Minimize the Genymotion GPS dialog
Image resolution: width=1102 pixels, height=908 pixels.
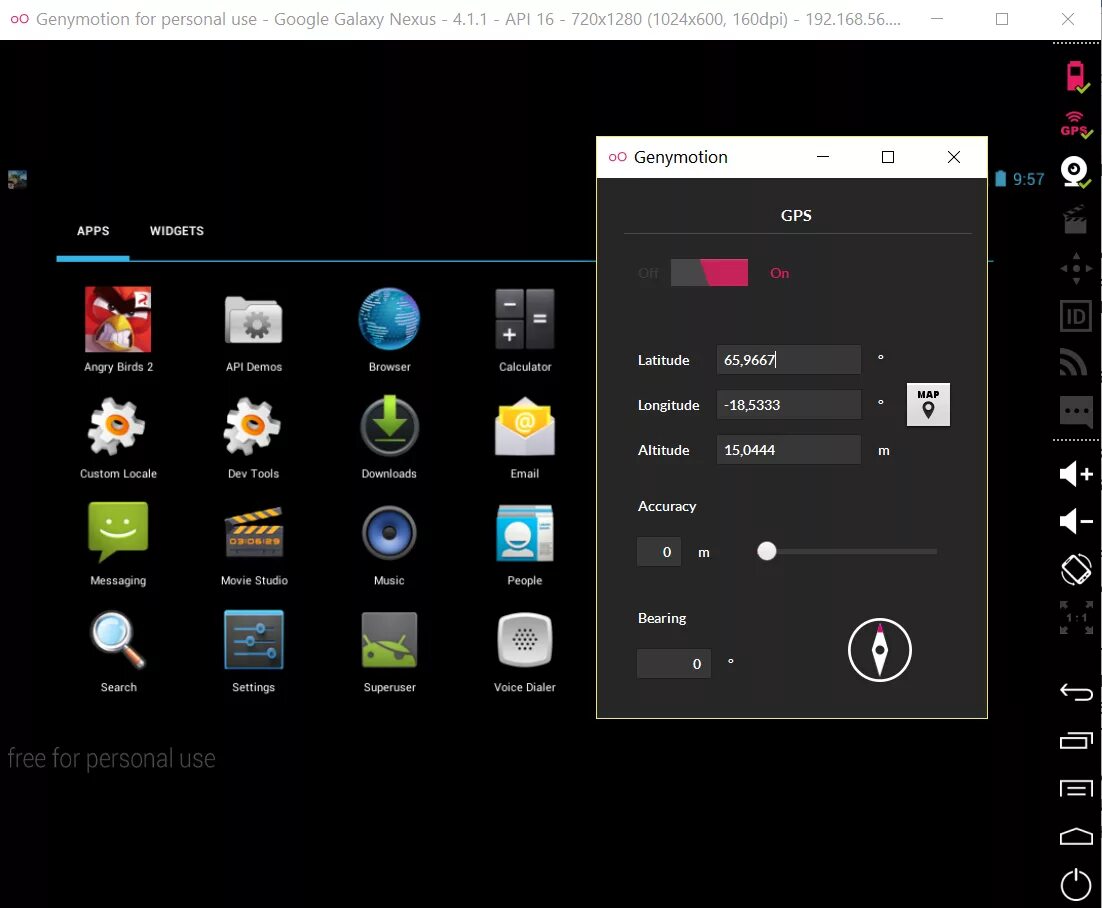823,157
